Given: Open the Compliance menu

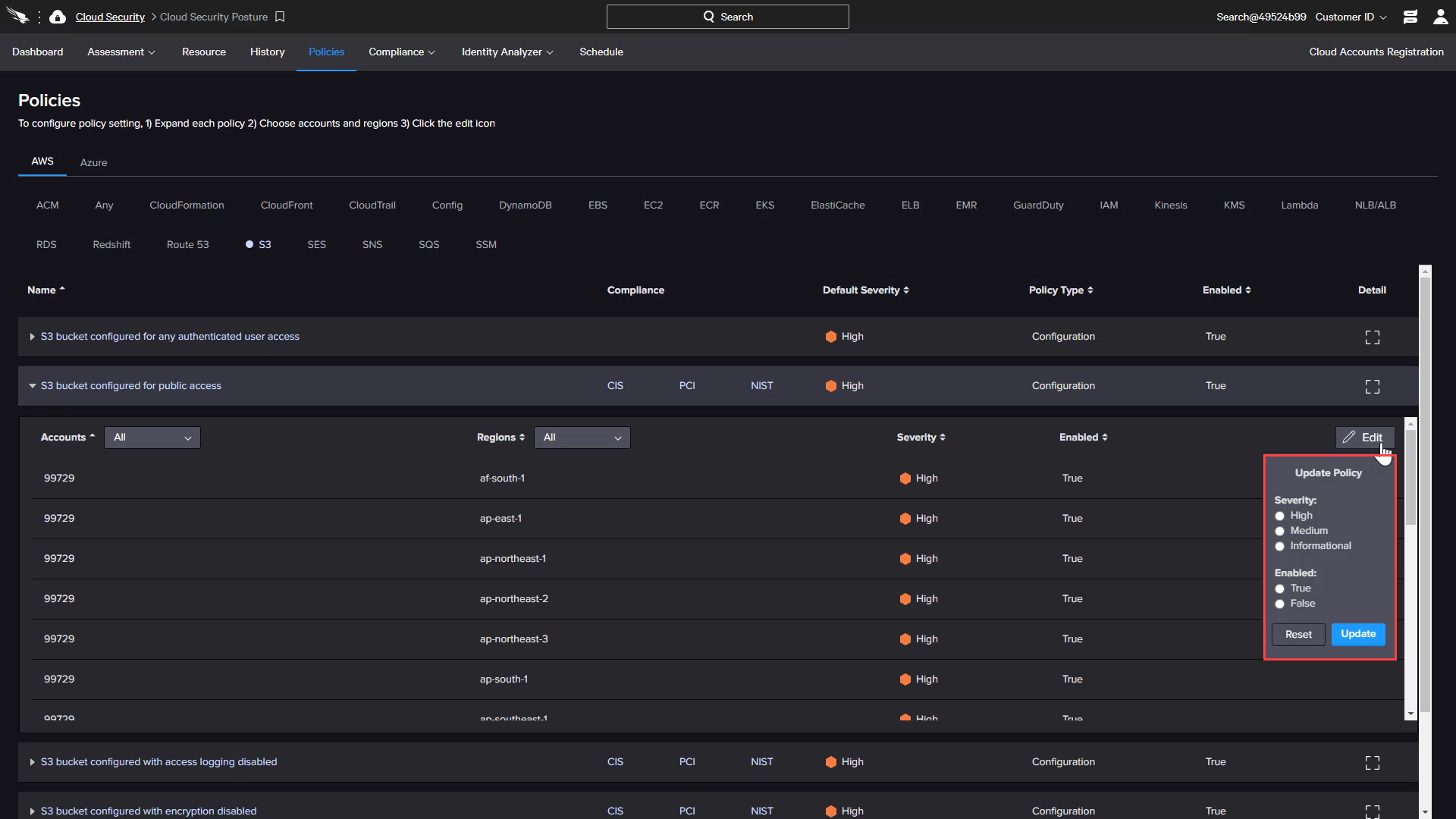Looking at the screenshot, I should click(x=401, y=52).
